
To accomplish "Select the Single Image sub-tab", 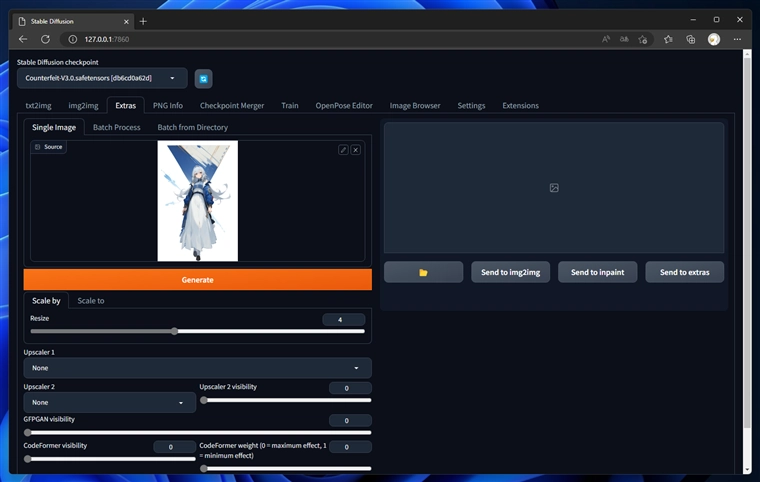I will tap(54, 127).
